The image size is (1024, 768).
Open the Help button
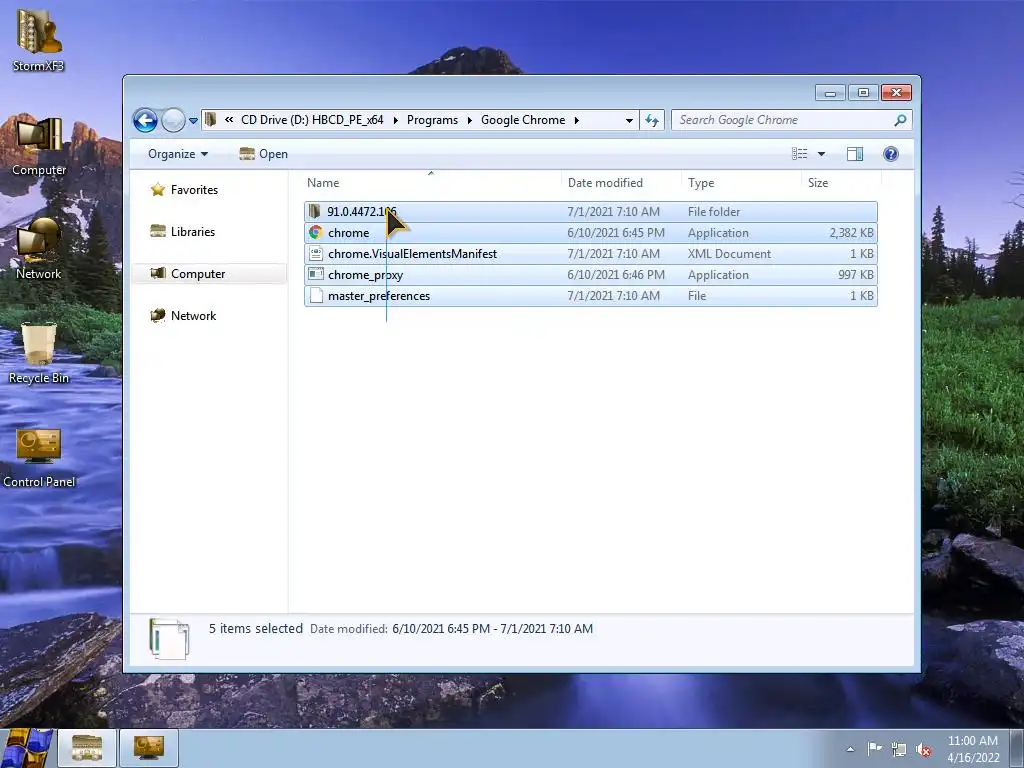(891, 154)
